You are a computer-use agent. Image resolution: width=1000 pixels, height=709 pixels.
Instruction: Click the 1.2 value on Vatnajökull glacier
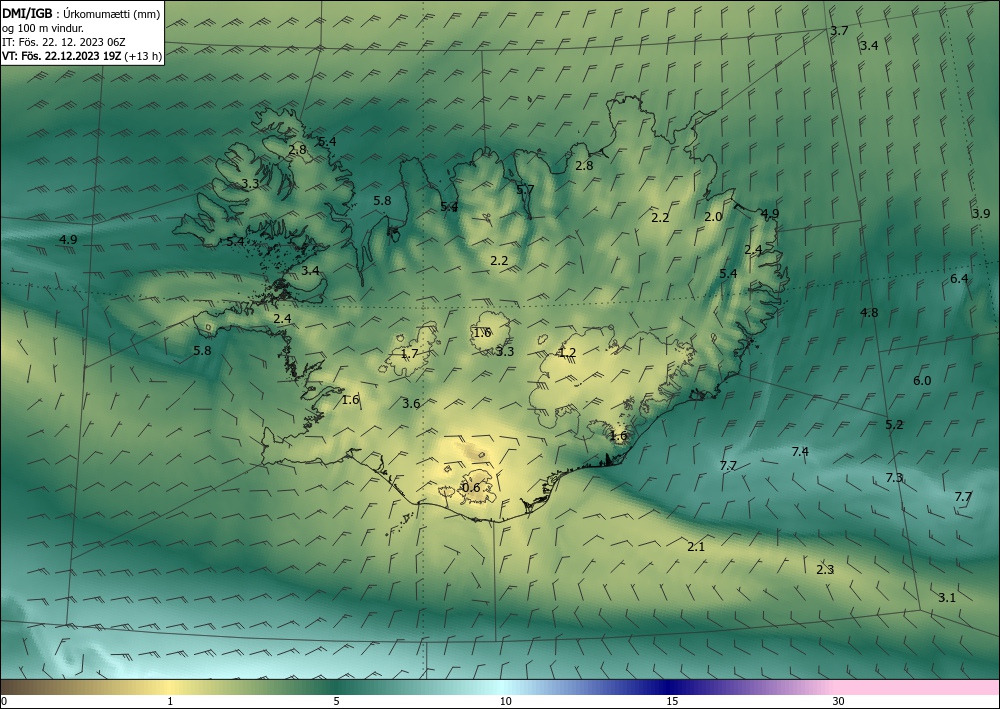567,353
